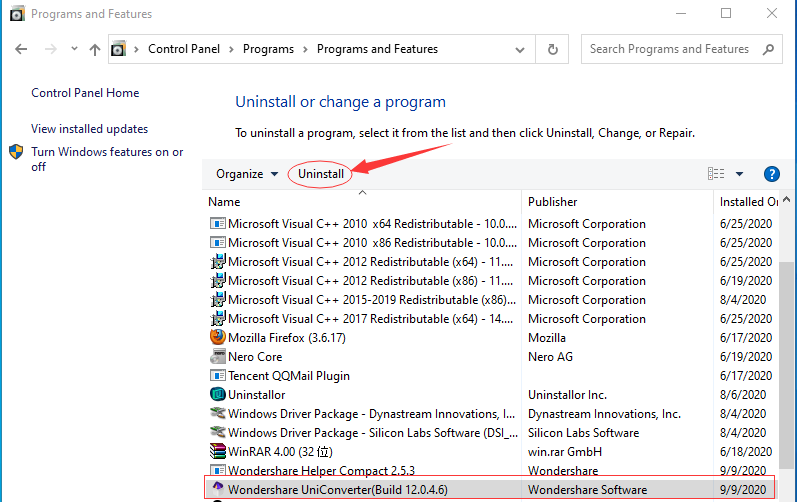
Task: Expand chevron after Control Panel breadcrumb
Action: tap(231, 49)
